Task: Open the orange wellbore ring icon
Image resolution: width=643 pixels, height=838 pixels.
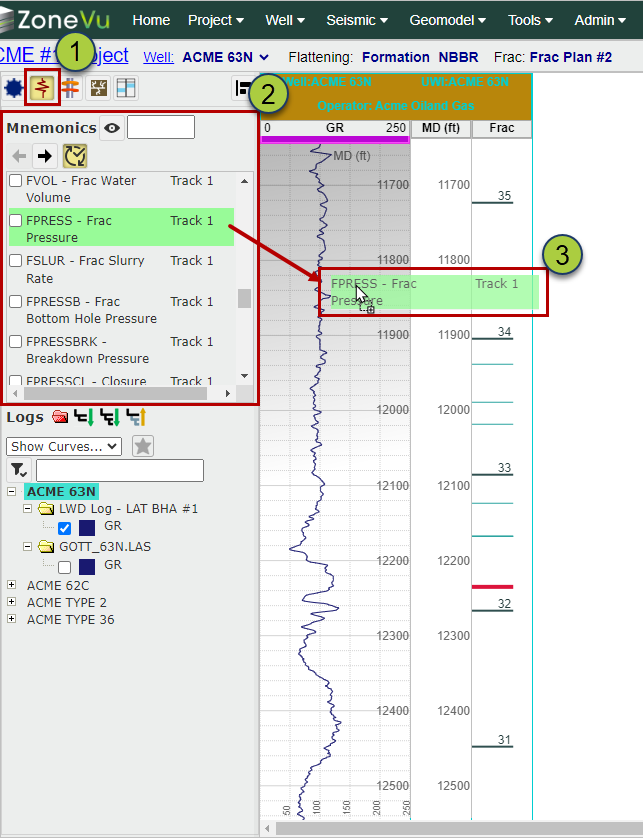Action: coord(70,88)
